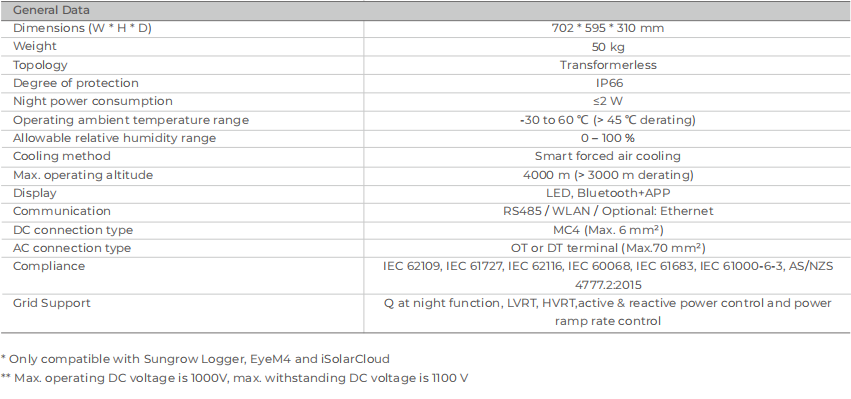Select the Transformerless topology value
851x399 pixels.
click(608, 65)
